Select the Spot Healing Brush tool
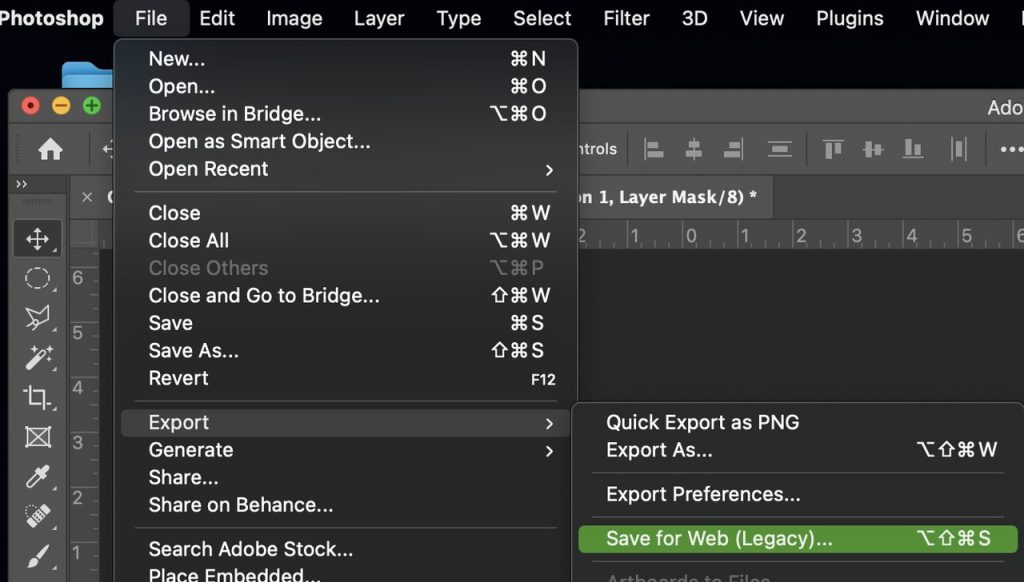This screenshot has height=582, width=1024. coord(38,515)
